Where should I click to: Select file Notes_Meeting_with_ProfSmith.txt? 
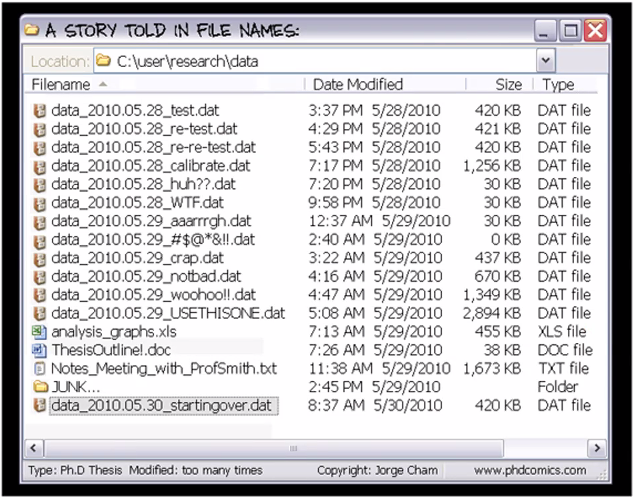tap(164, 369)
